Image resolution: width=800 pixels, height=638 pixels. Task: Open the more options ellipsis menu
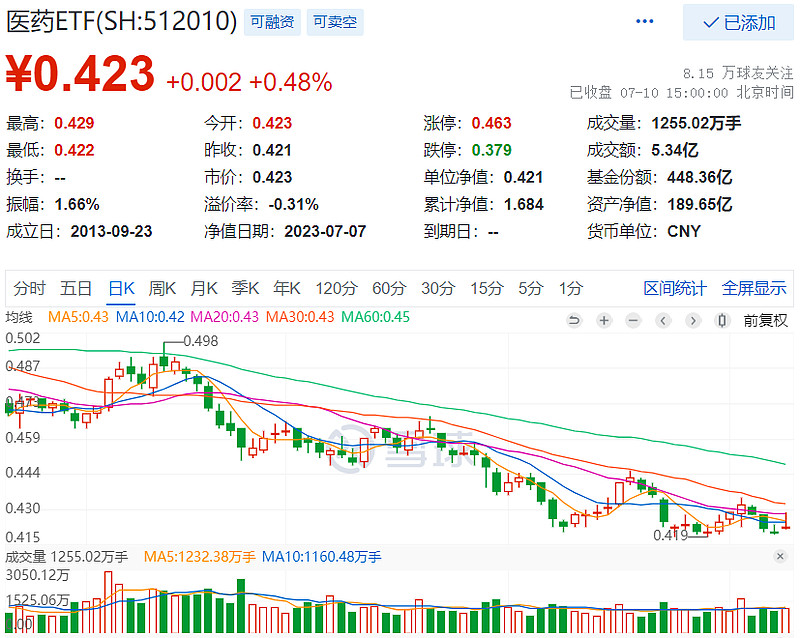pyautogui.click(x=644, y=20)
